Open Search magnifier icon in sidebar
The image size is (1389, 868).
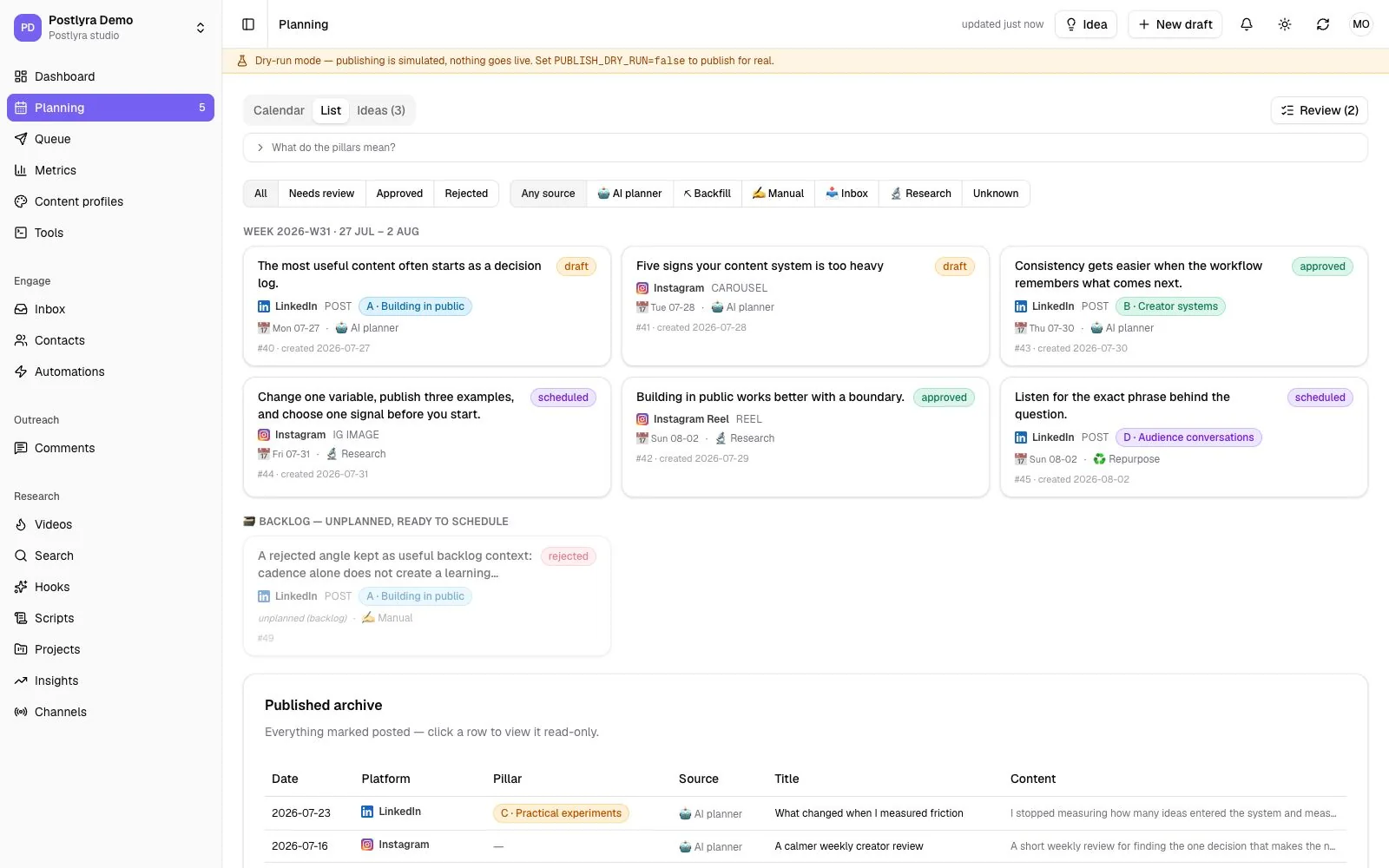[21, 556]
